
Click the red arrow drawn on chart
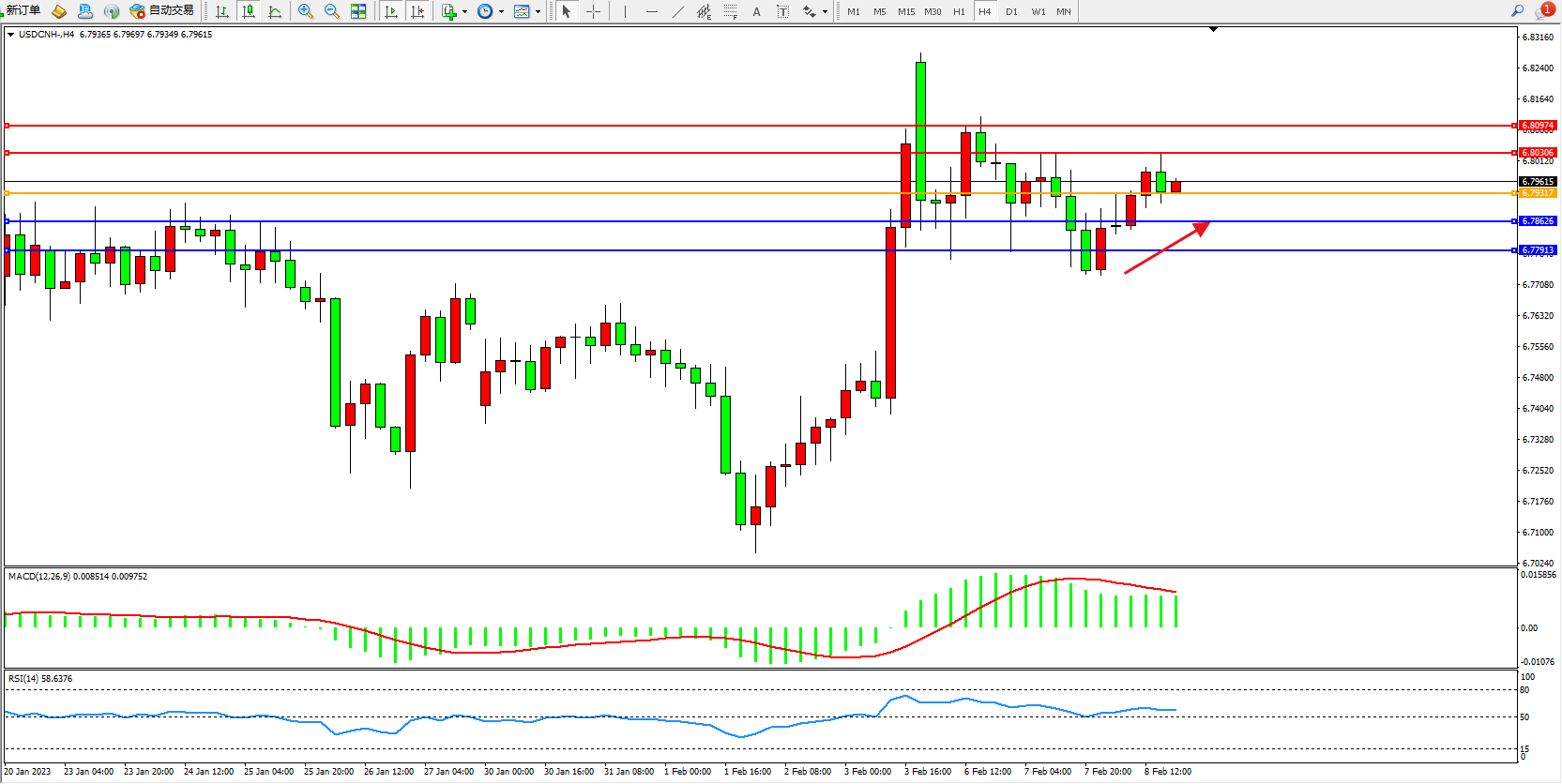tap(1166, 249)
